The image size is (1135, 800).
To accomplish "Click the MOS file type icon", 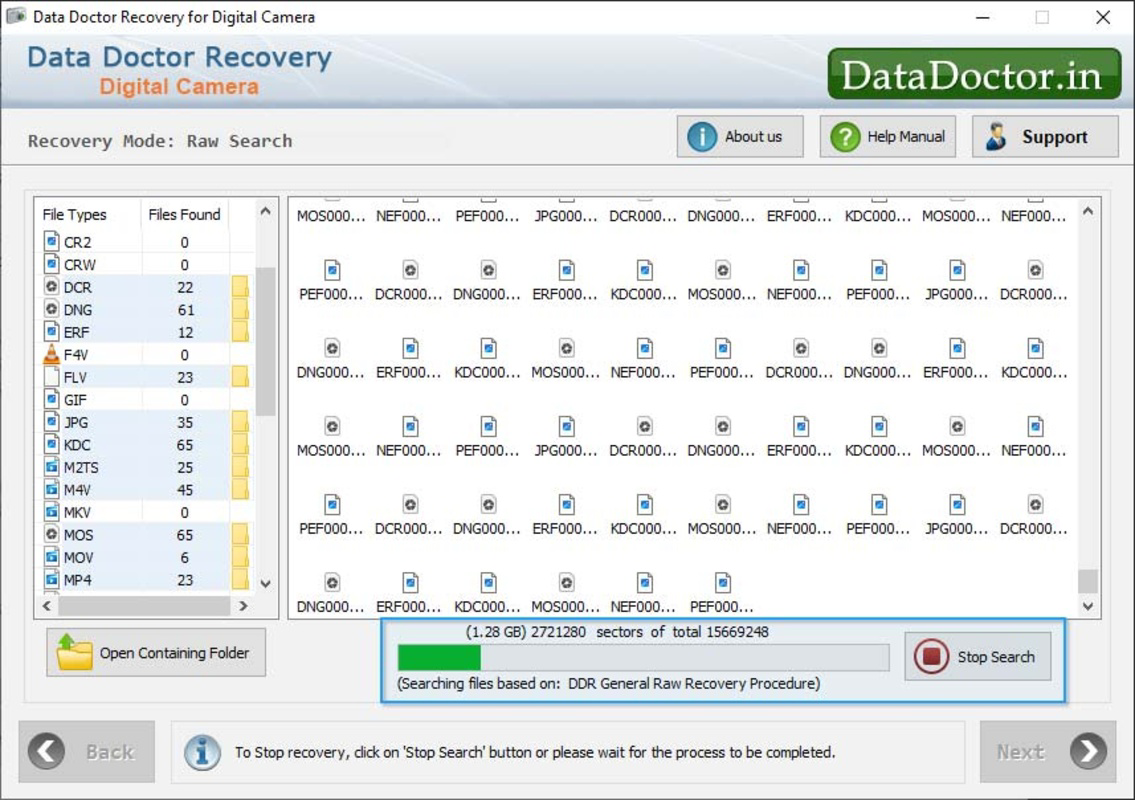I will 50,535.
